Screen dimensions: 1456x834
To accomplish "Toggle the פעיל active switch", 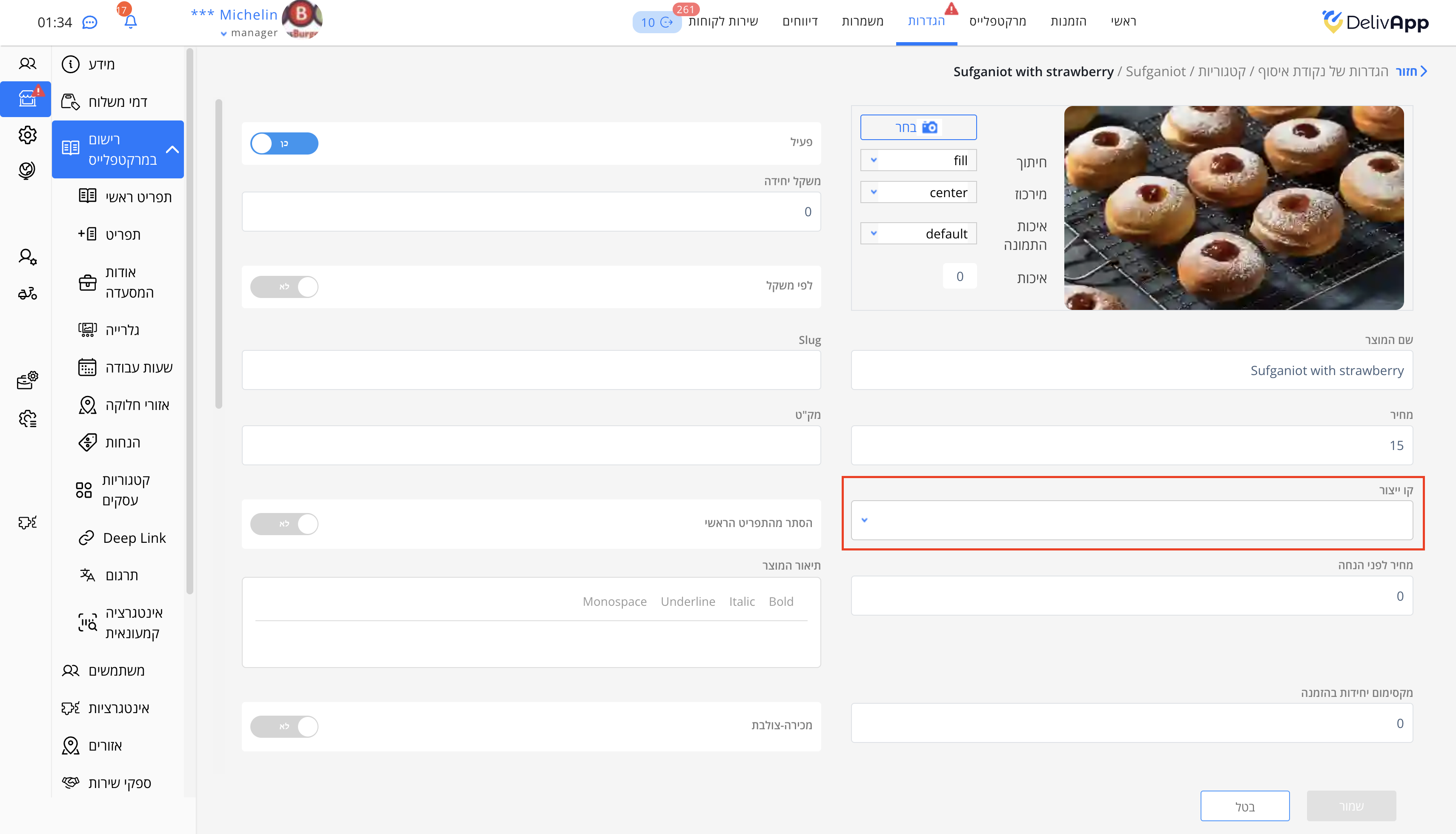I will click(284, 143).
